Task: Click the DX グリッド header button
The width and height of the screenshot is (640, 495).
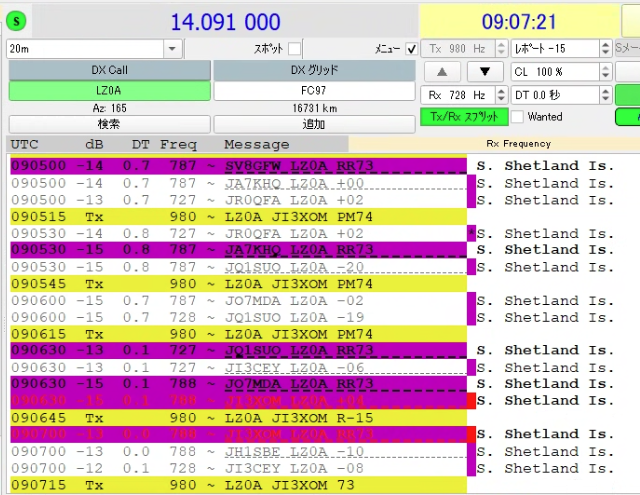Action: point(314,70)
